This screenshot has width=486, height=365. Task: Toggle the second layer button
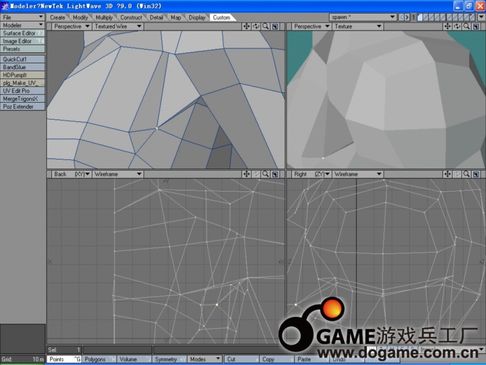[x=426, y=17]
